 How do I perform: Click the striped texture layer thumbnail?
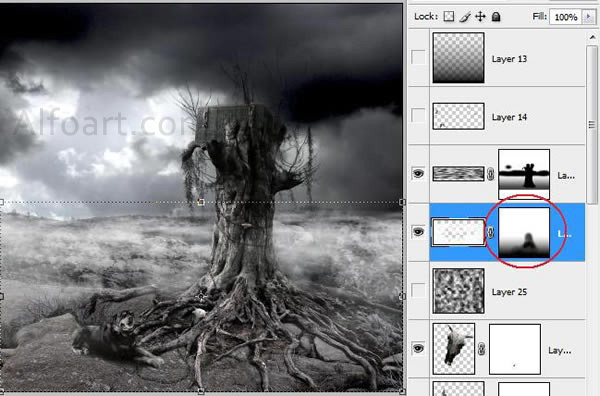click(x=458, y=174)
